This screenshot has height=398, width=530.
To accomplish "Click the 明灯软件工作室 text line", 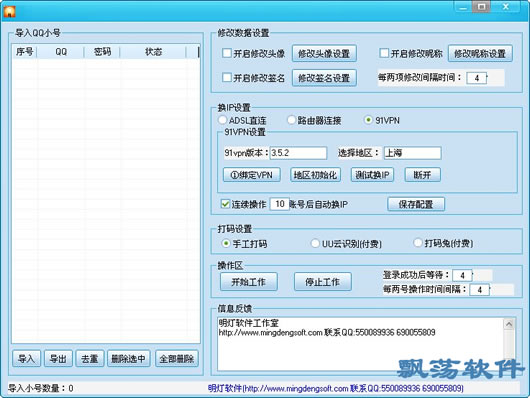I will coord(248,323).
